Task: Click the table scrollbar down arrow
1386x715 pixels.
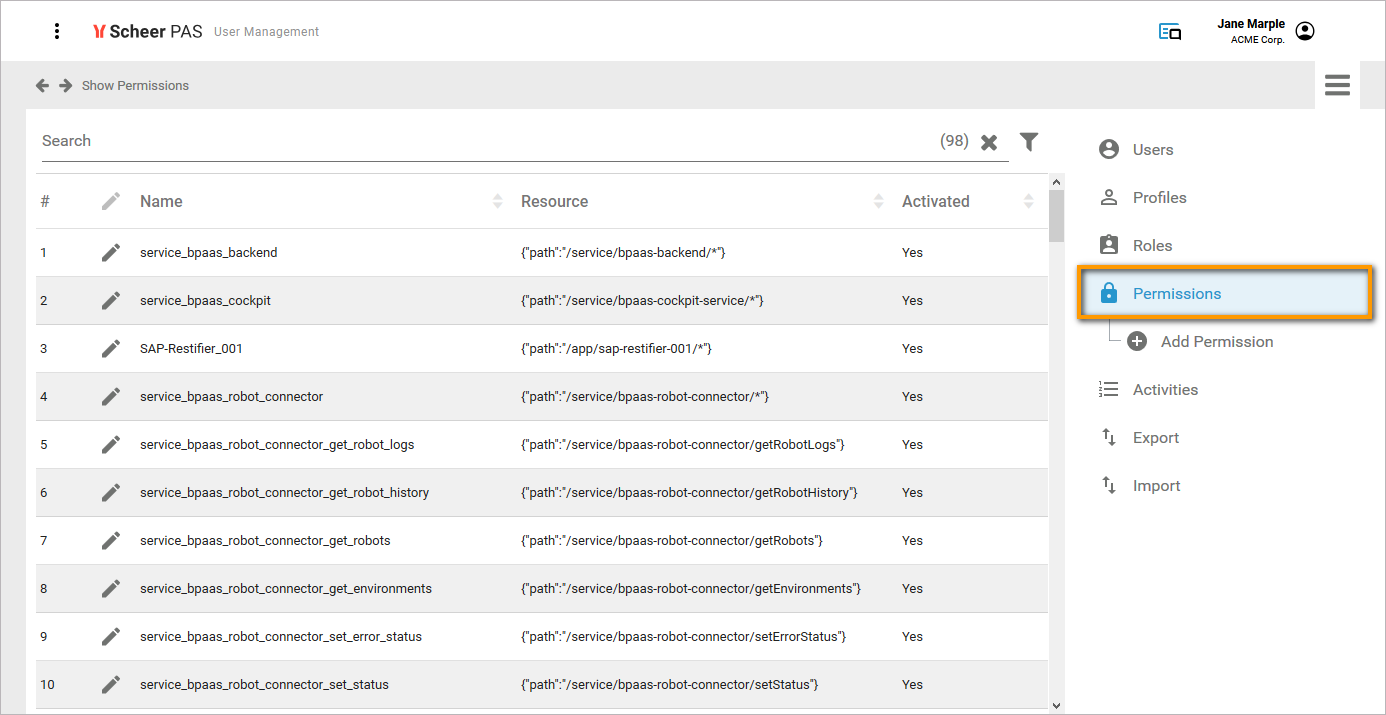Action: click(x=1056, y=705)
